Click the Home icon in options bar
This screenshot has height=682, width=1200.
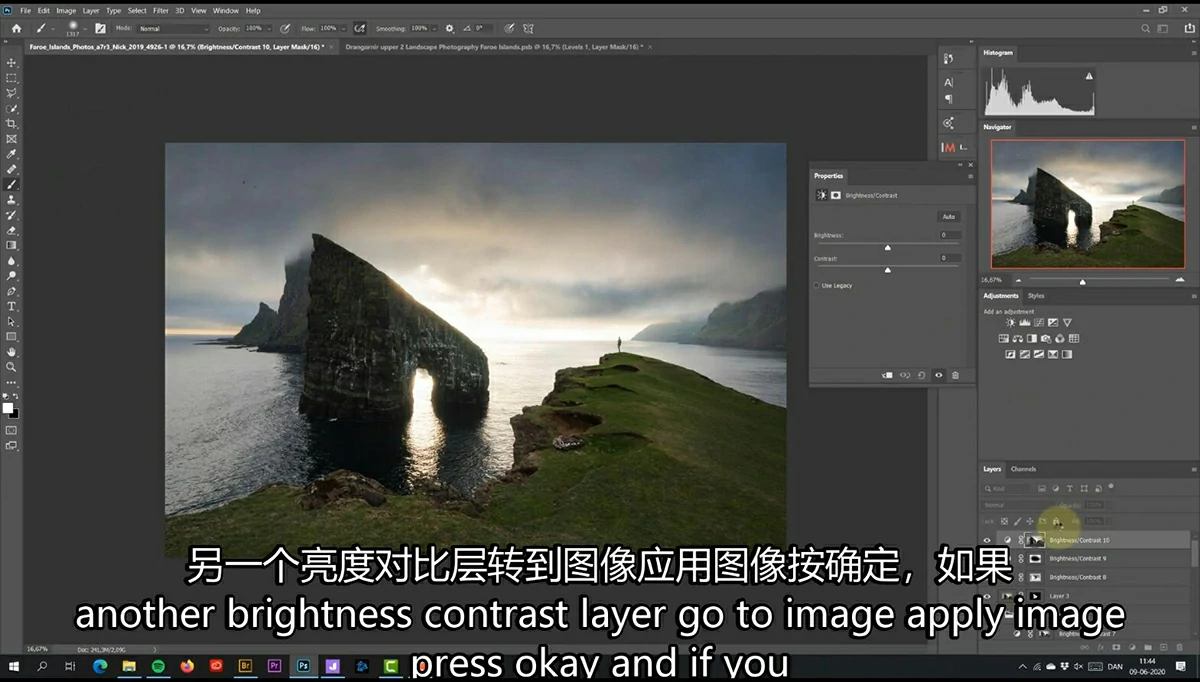[16, 28]
